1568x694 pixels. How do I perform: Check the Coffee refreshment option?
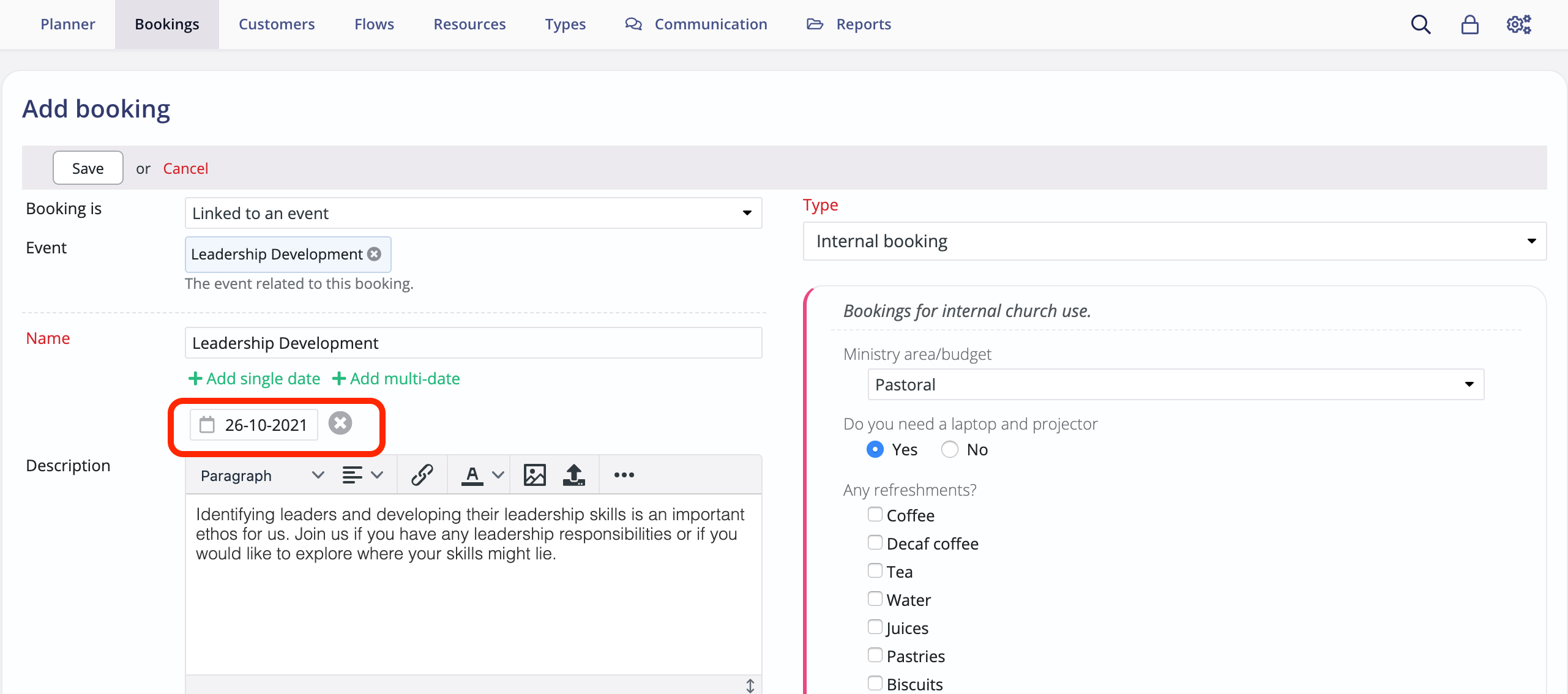(875, 514)
